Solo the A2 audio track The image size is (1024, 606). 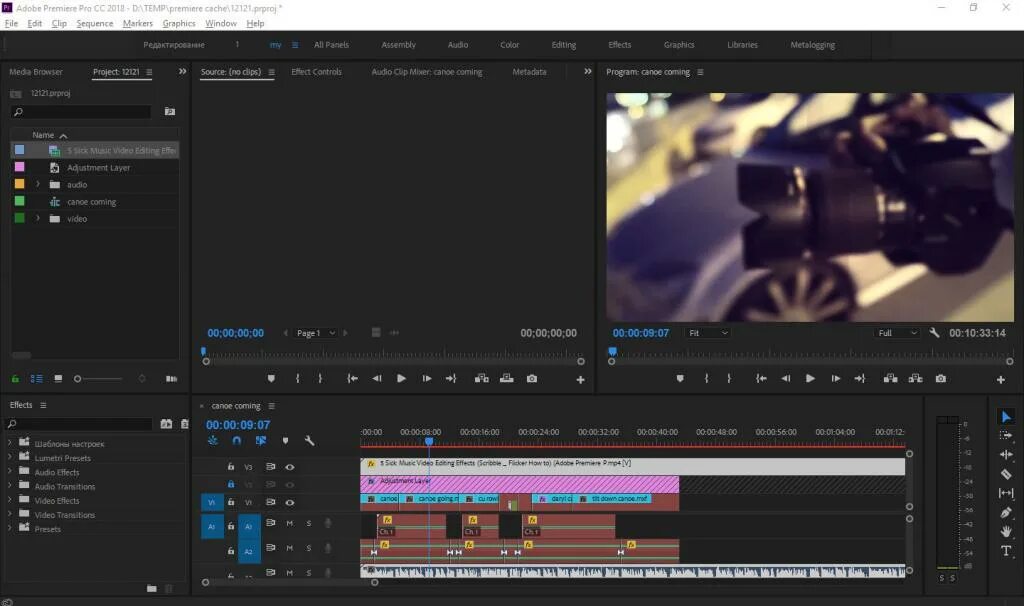(308, 548)
